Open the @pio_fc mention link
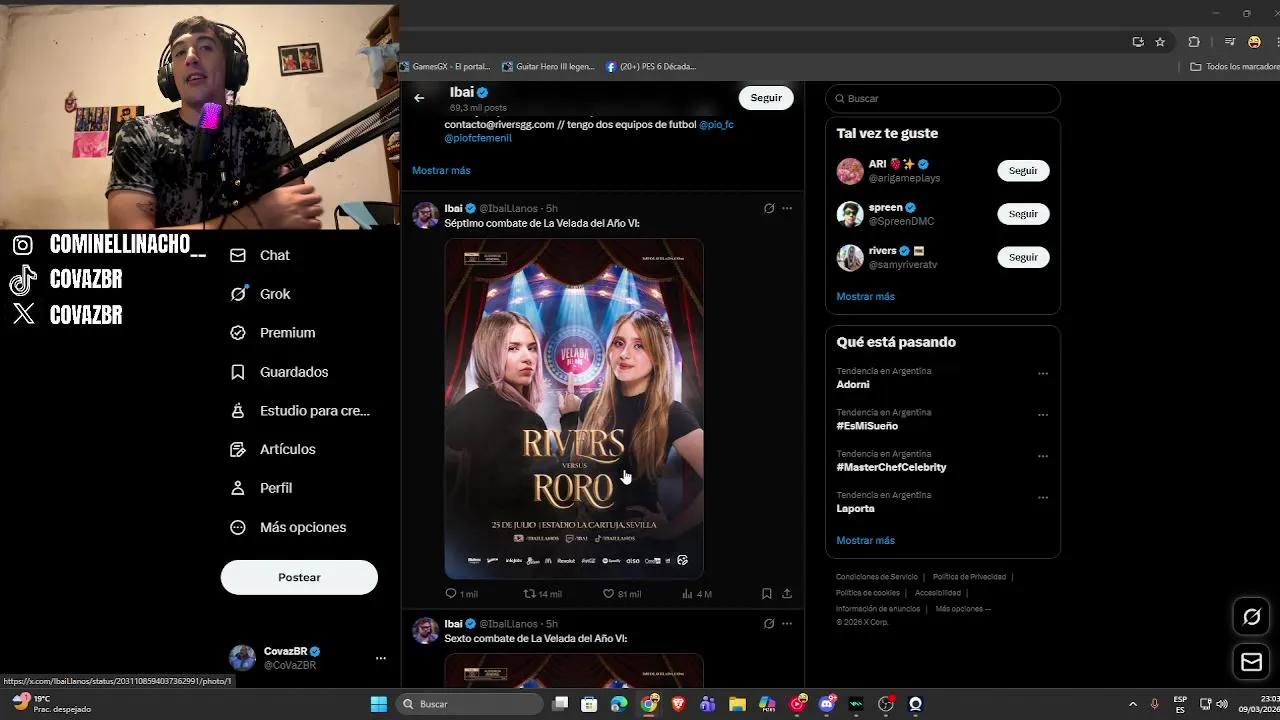Screen dimensions: 1280x720 pos(716,124)
